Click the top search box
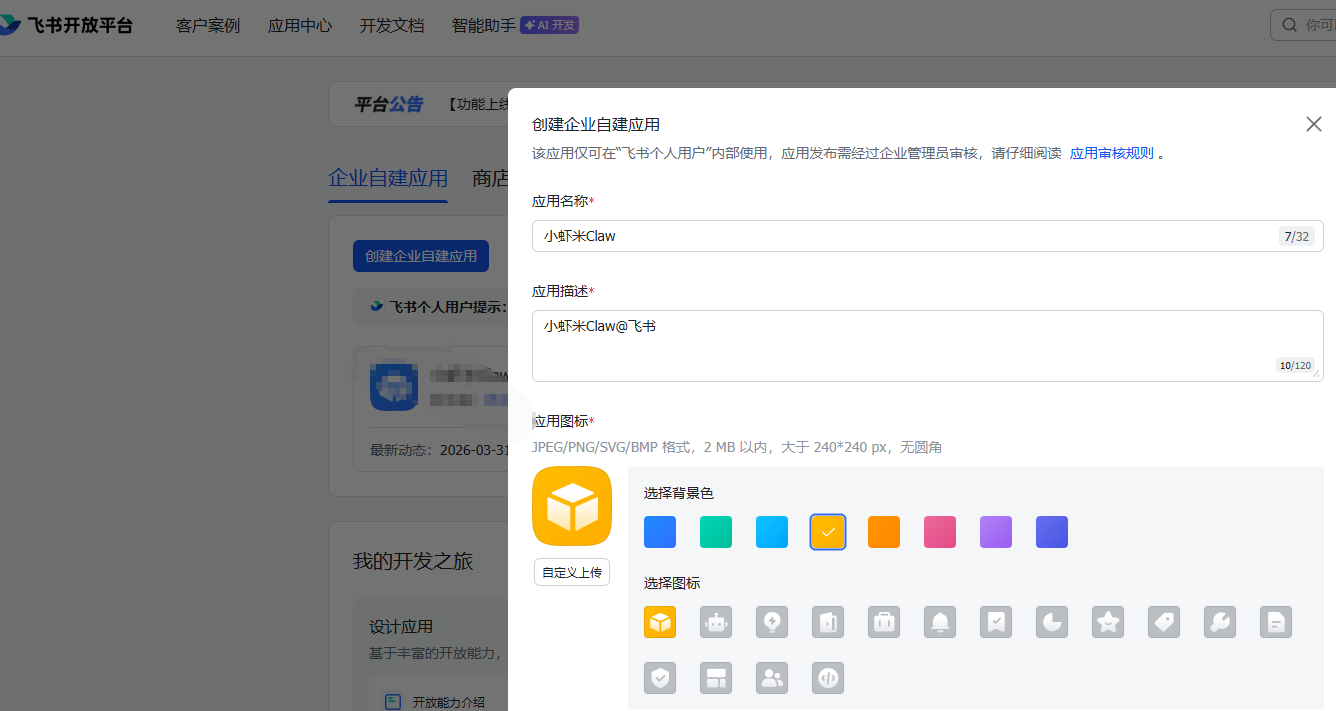Image resolution: width=1336 pixels, height=711 pixels. [x=1303, y=25]
